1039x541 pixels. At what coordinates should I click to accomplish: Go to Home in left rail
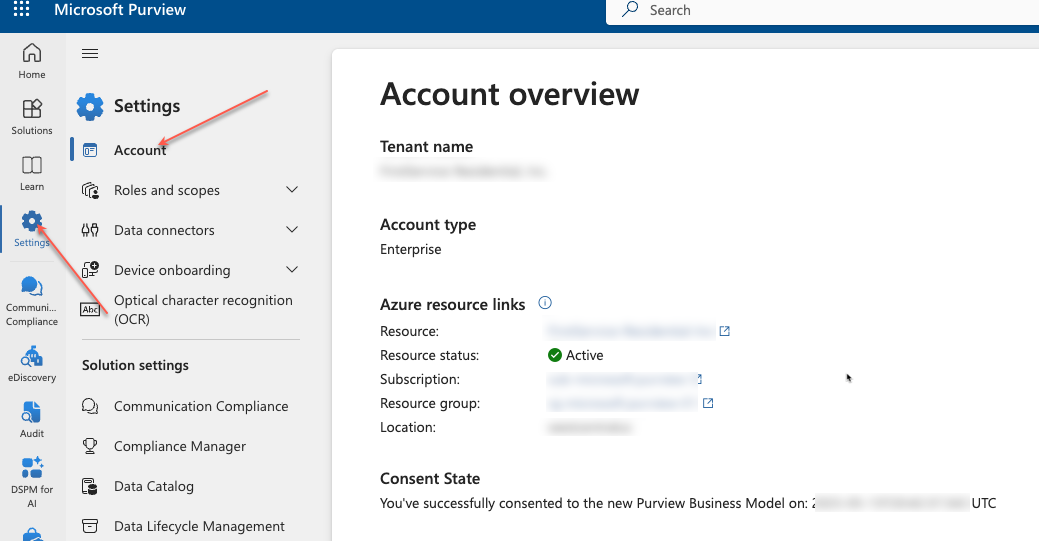32,61
